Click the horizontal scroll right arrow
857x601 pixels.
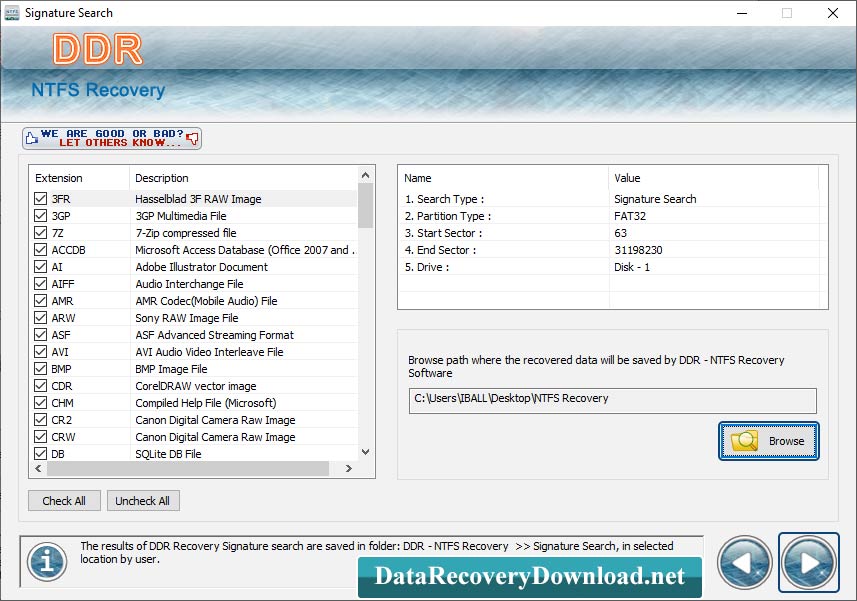[x=349, y=468]
